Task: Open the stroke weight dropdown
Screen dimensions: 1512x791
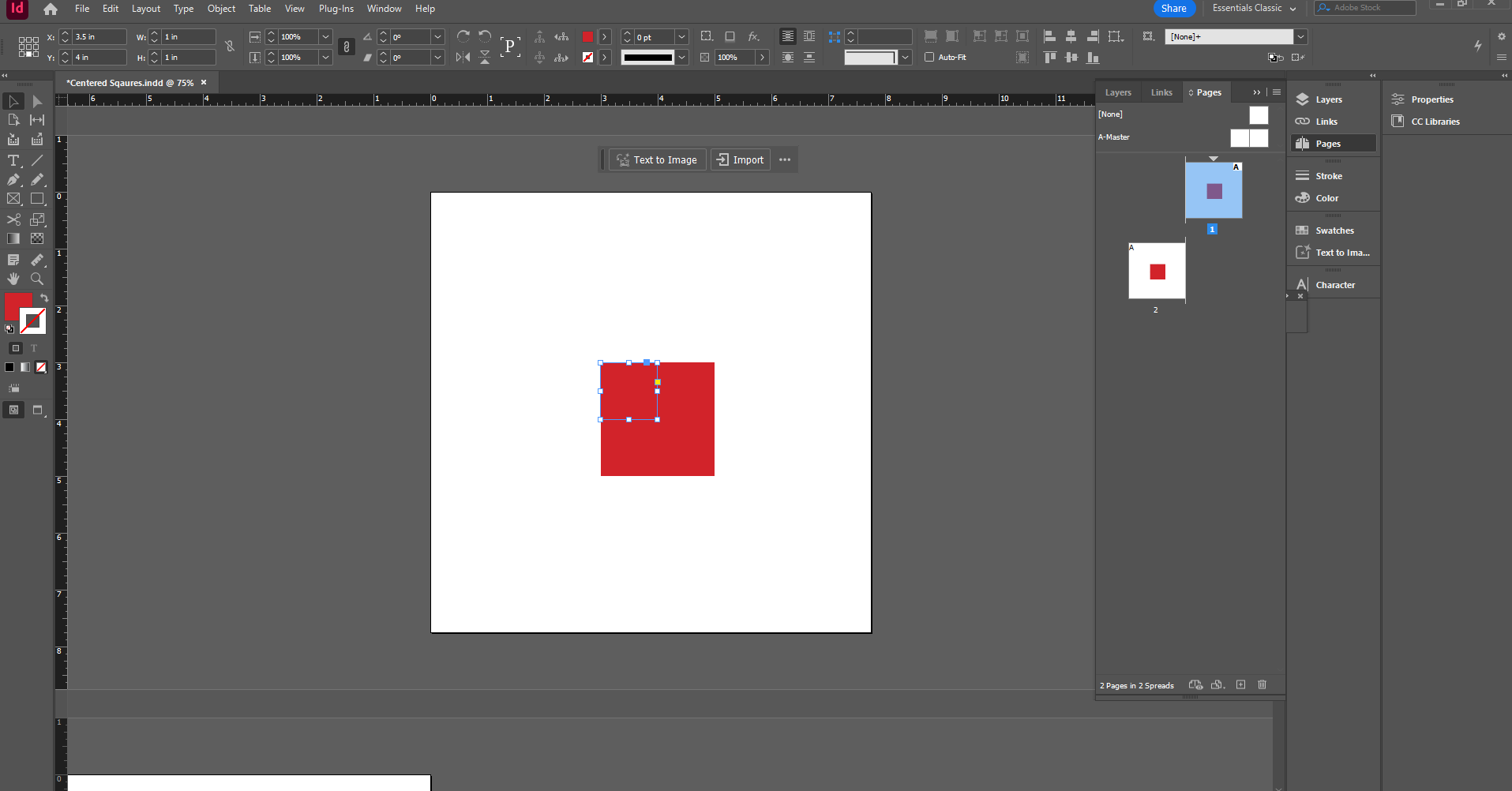Action: 682,36
